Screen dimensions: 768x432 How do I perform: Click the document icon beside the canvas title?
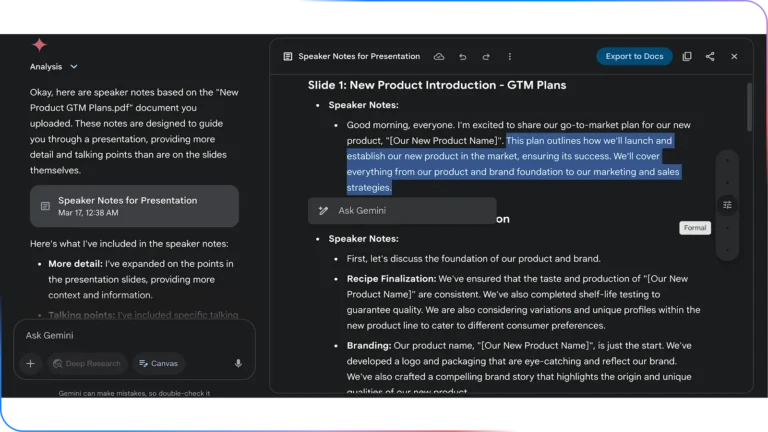point(288,56)
